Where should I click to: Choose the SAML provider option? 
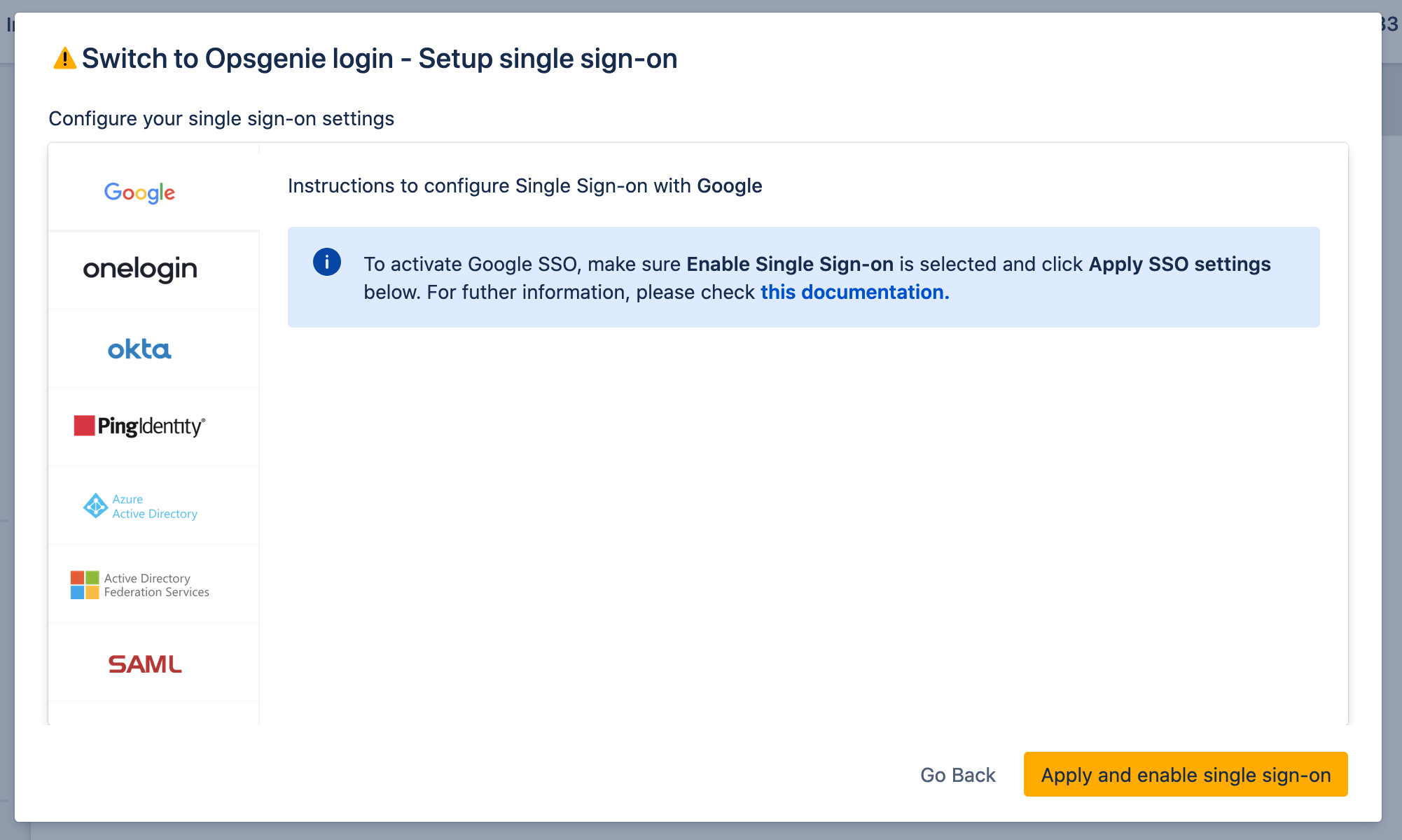(153, 662)
